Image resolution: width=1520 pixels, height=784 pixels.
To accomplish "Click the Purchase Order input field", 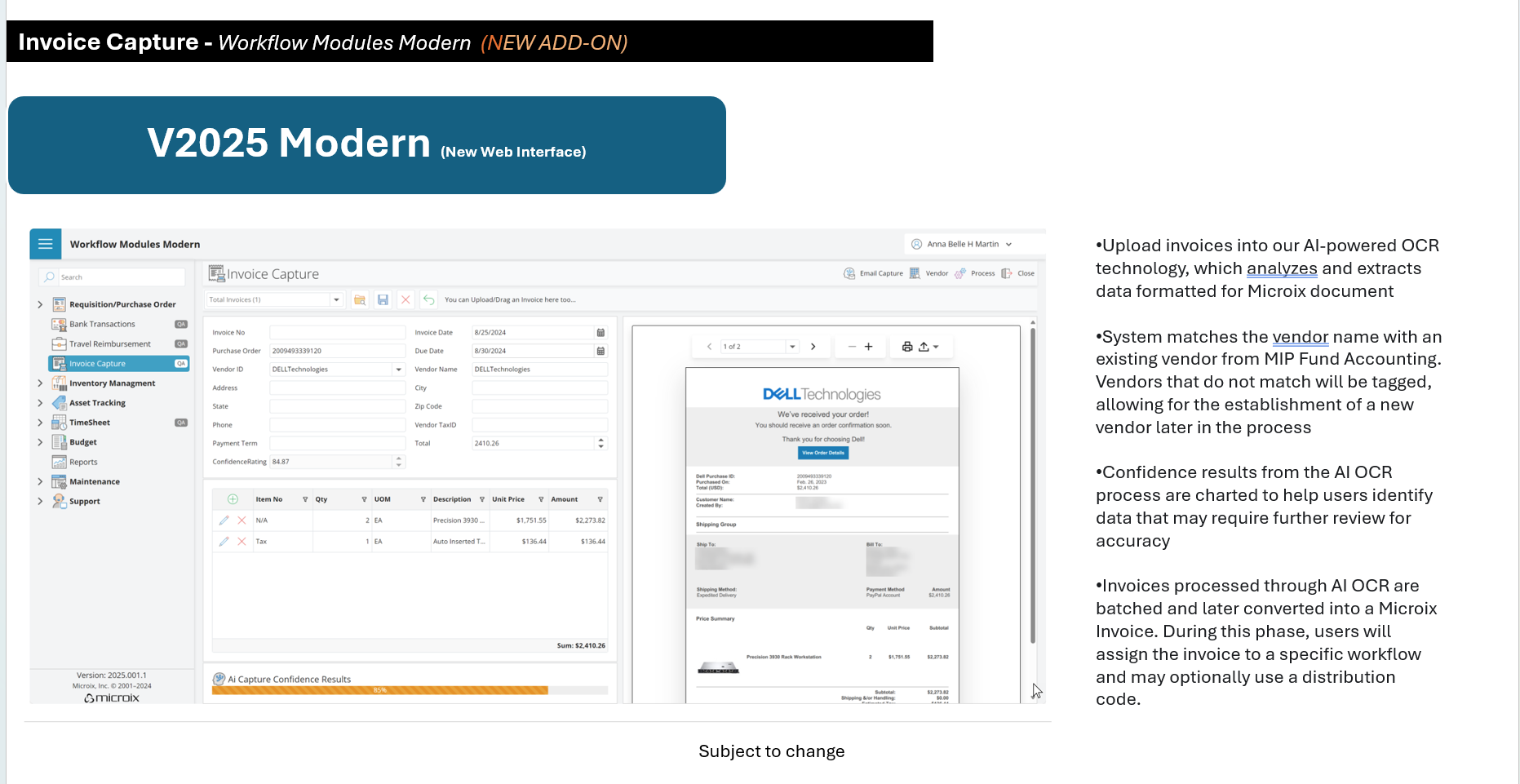I will (337, 351).
